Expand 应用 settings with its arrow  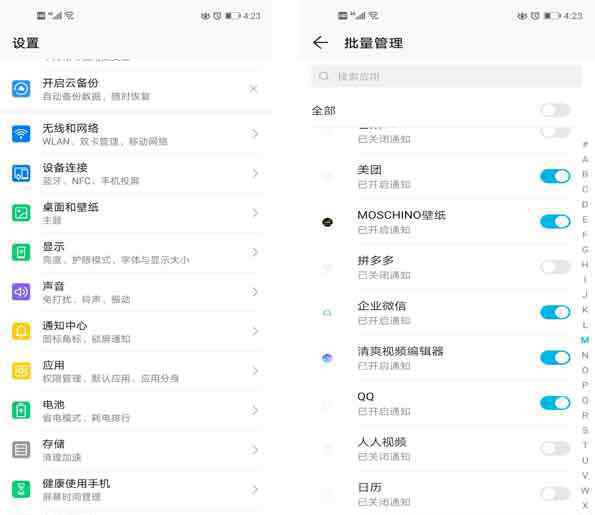[x=255, y=371]
